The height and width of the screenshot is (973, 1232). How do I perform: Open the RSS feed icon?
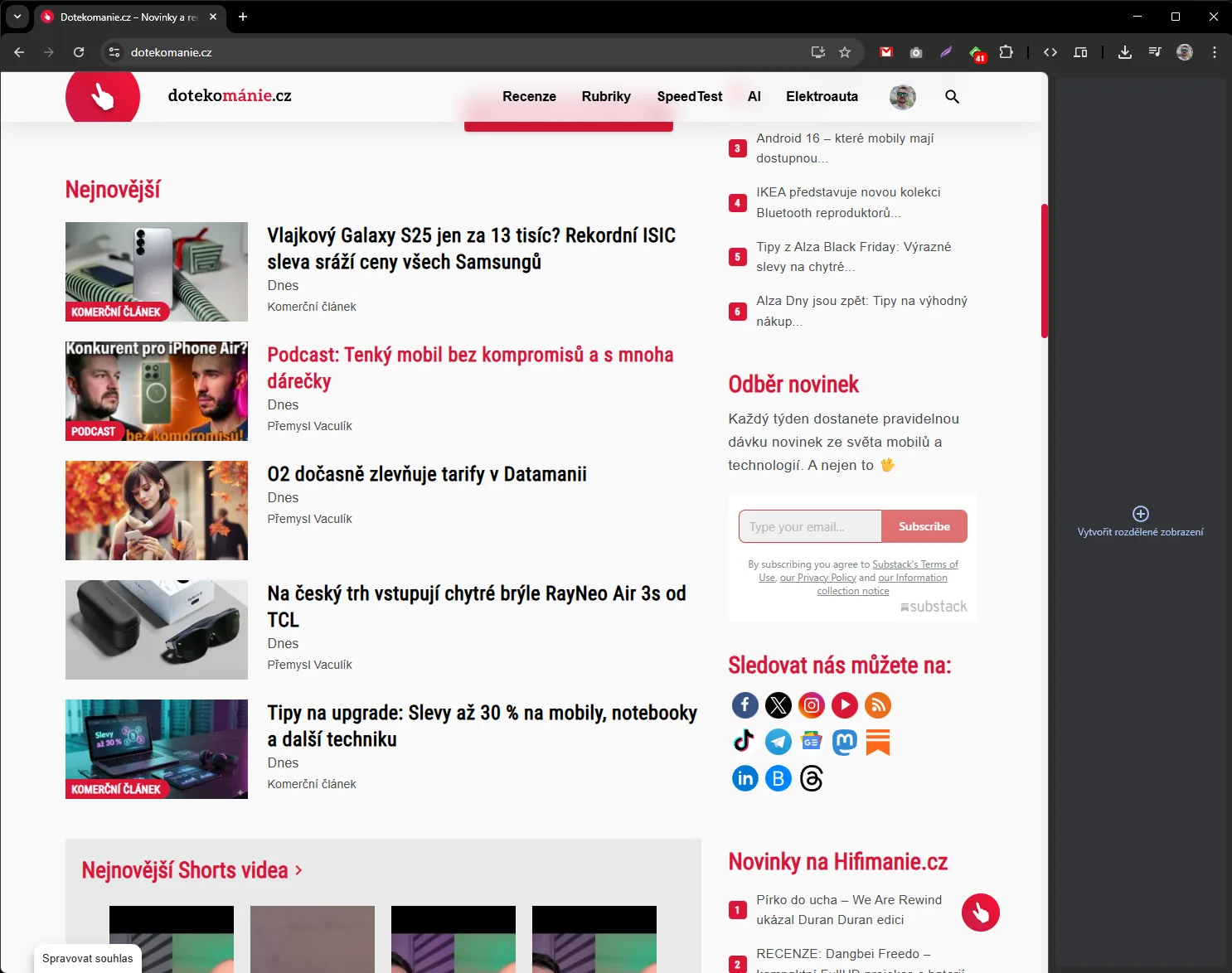pyautogui.click(x=877, y=705)
